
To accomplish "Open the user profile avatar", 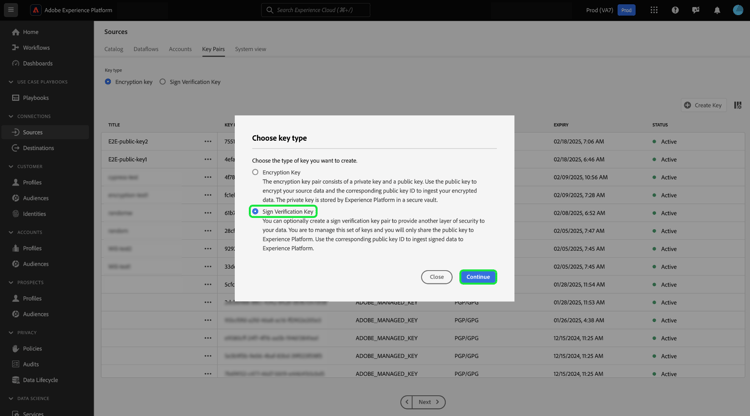I will (738, 10).
